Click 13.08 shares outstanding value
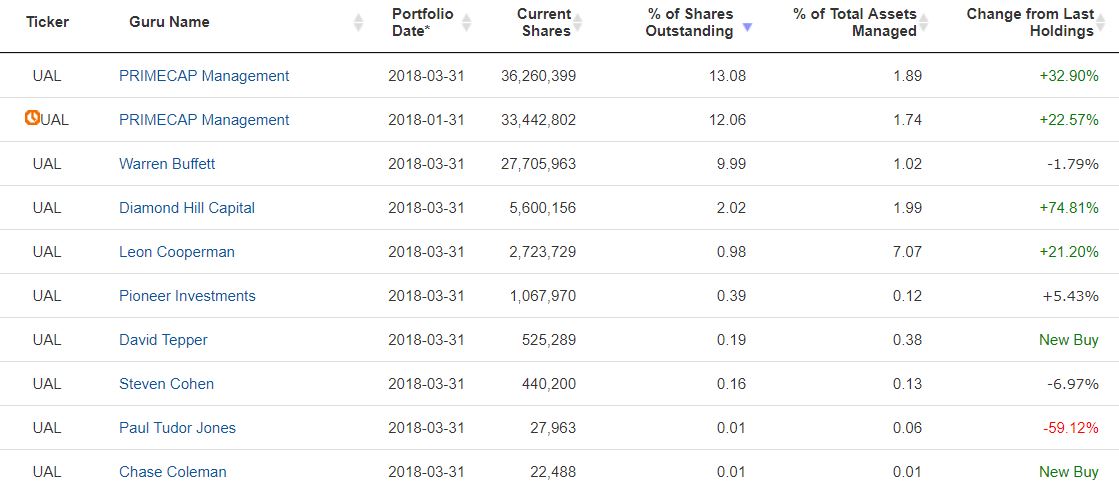This screenshot has height=490, width=1119. click(x=729, y=76)
